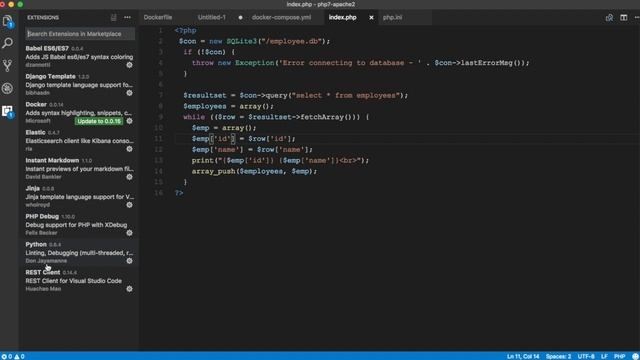Open Django Template extension entry

tap(79, 84)
